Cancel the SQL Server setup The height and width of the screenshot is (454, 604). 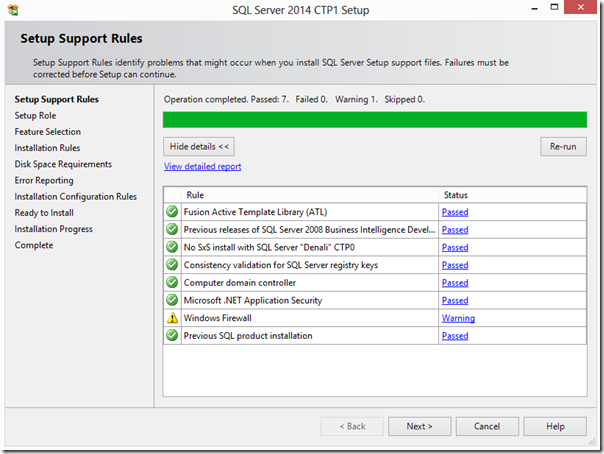[487, 426]
